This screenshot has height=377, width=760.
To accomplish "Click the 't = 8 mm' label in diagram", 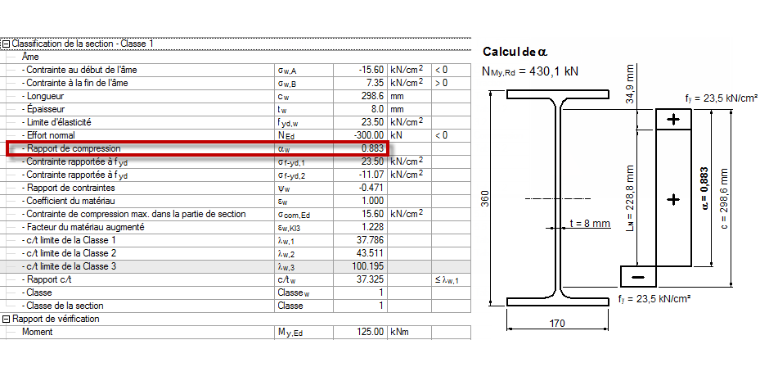I will 590,223.
